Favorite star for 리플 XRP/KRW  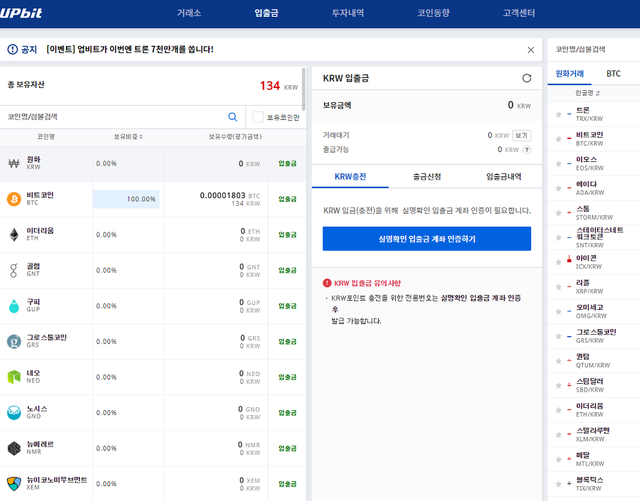558,287
